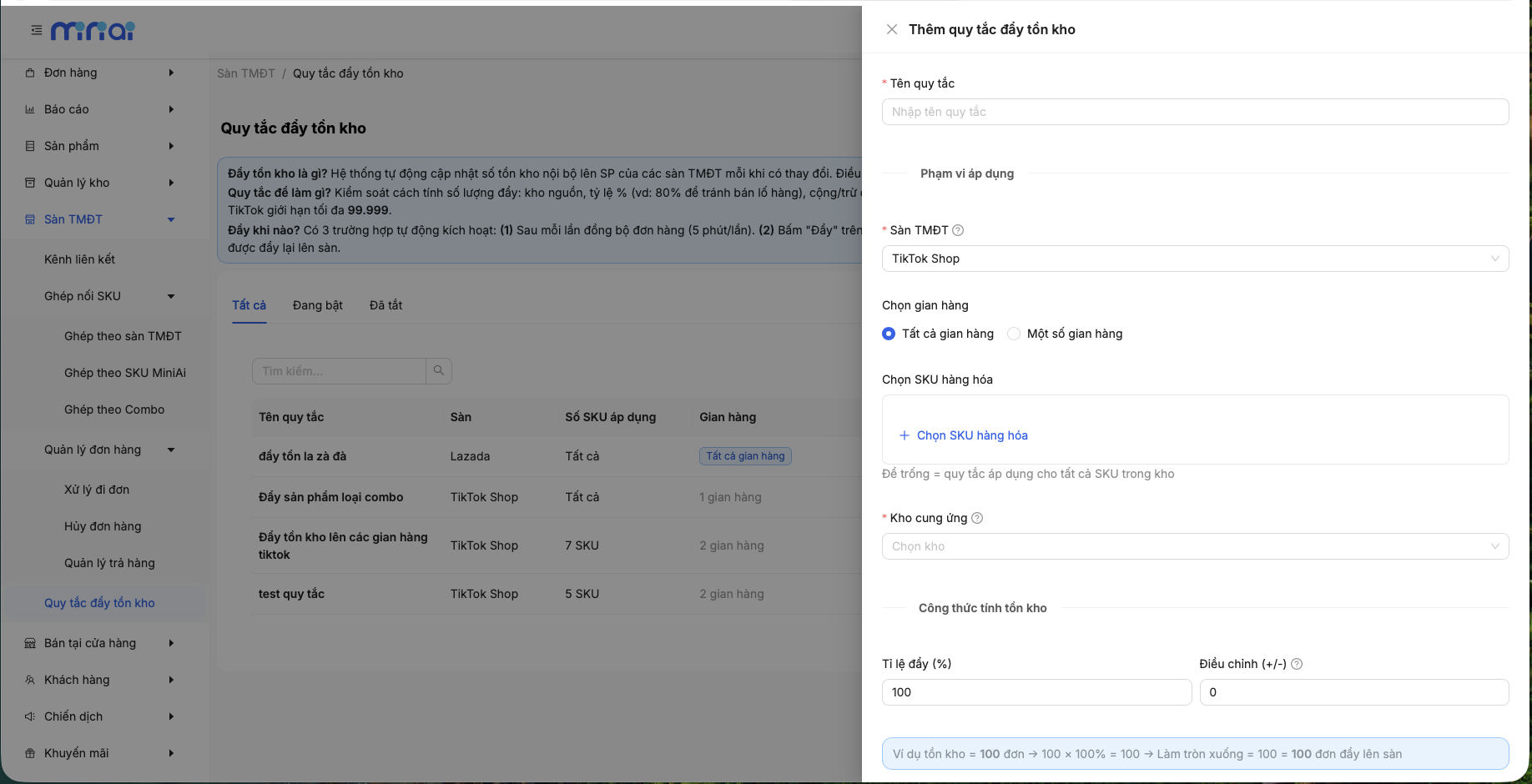Collapse the Sàn TMĐT sidebar section

point(171,219)
